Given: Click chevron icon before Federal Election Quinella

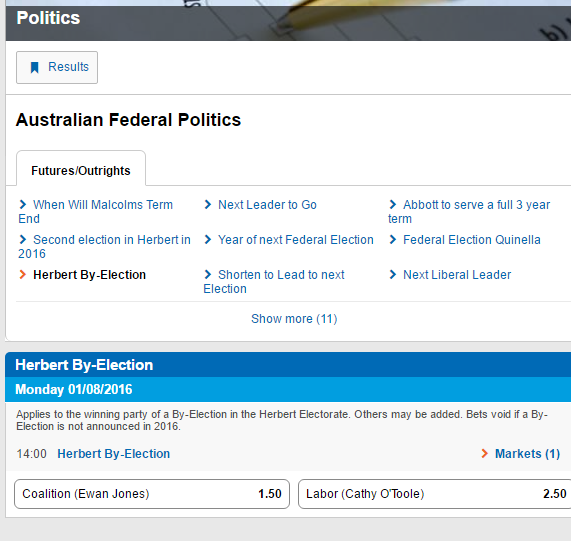Looking at the screenshot, I should [393, 240].
